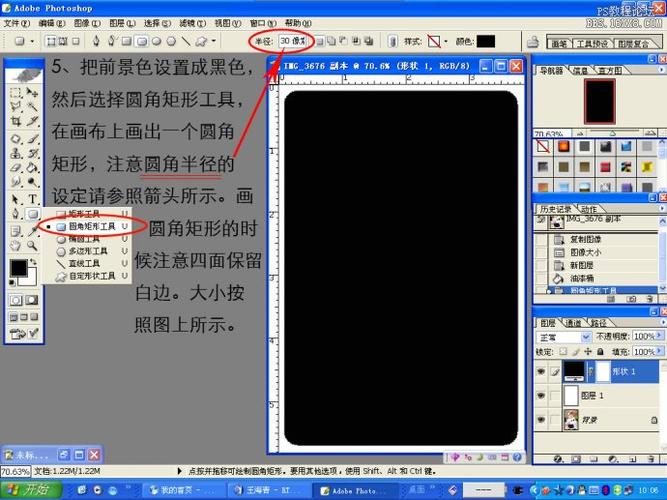The height and width of the screenshot is (500, 667).
Task: Choose Custom Shape in options bar
Action: pyautogui.click(x=201, y=41)
